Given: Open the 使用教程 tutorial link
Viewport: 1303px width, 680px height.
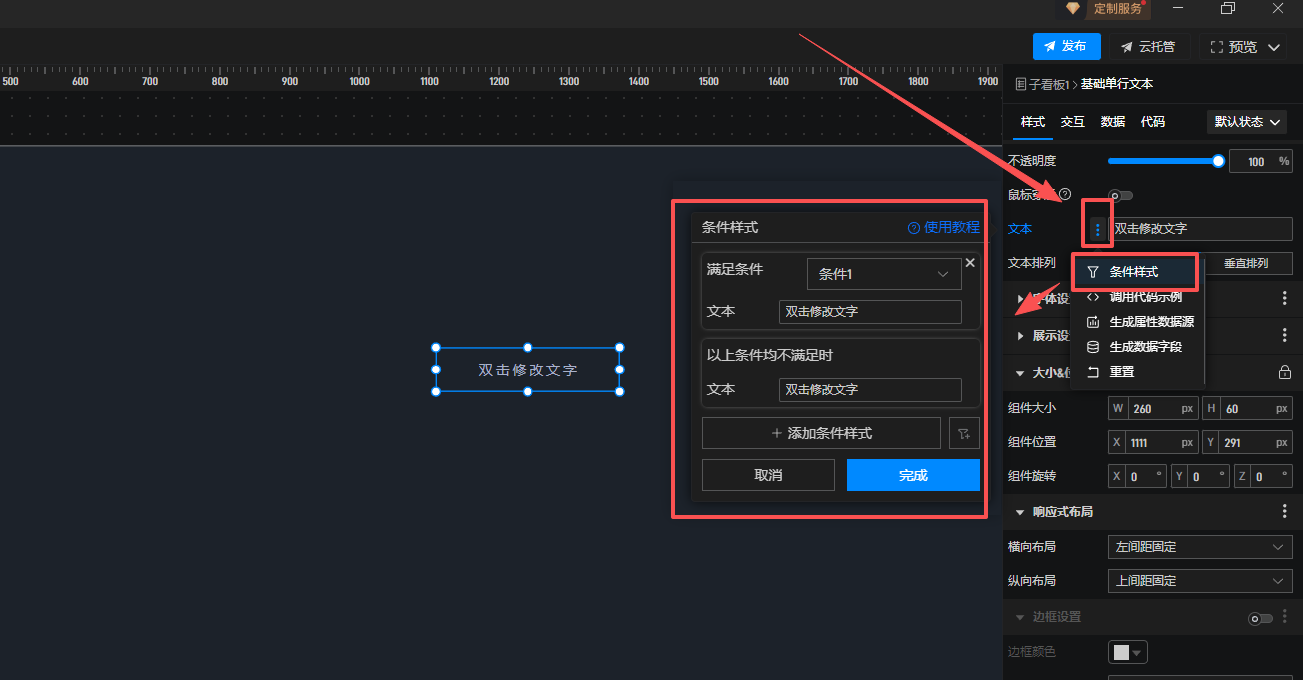Looking at the screenshot, I should (x=943, y=227).
